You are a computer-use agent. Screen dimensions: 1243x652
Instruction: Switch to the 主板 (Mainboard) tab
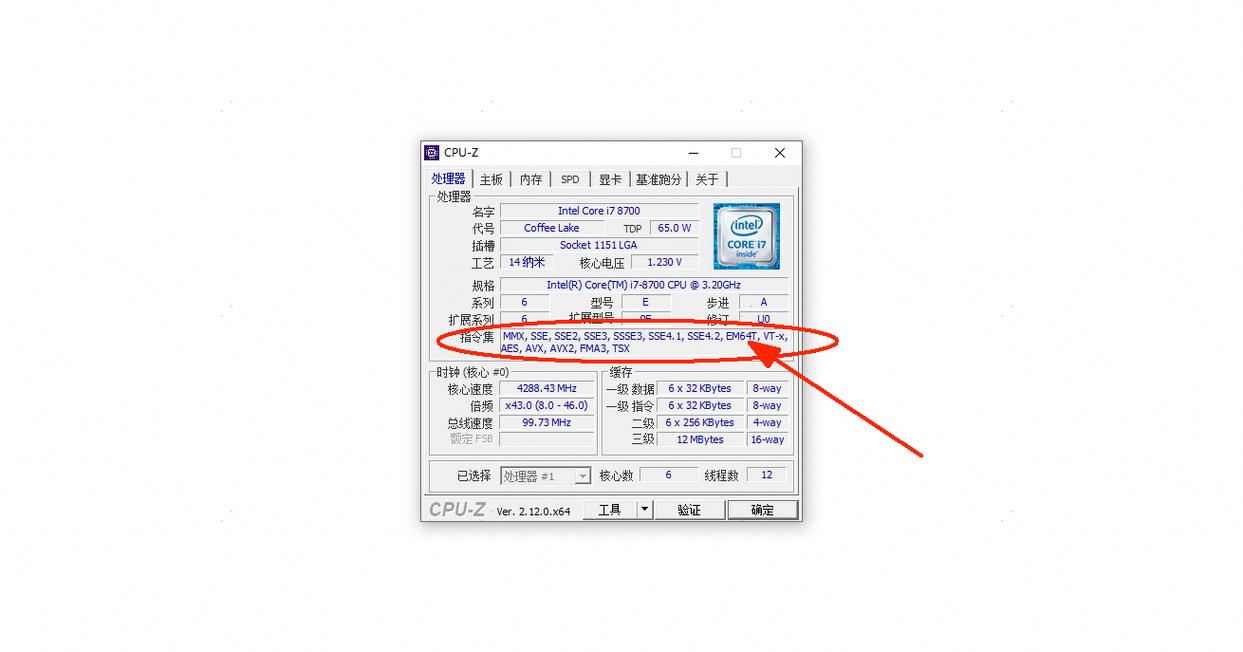(491, 180)
